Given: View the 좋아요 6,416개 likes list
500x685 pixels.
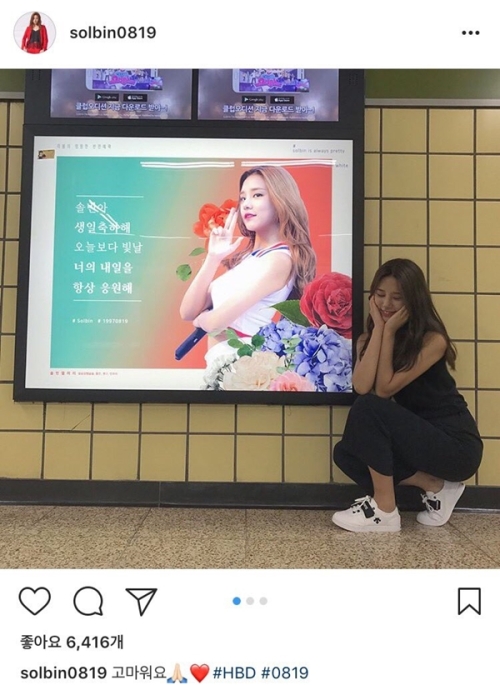Looking at the screenshot, I should click(x=72, y=642).
